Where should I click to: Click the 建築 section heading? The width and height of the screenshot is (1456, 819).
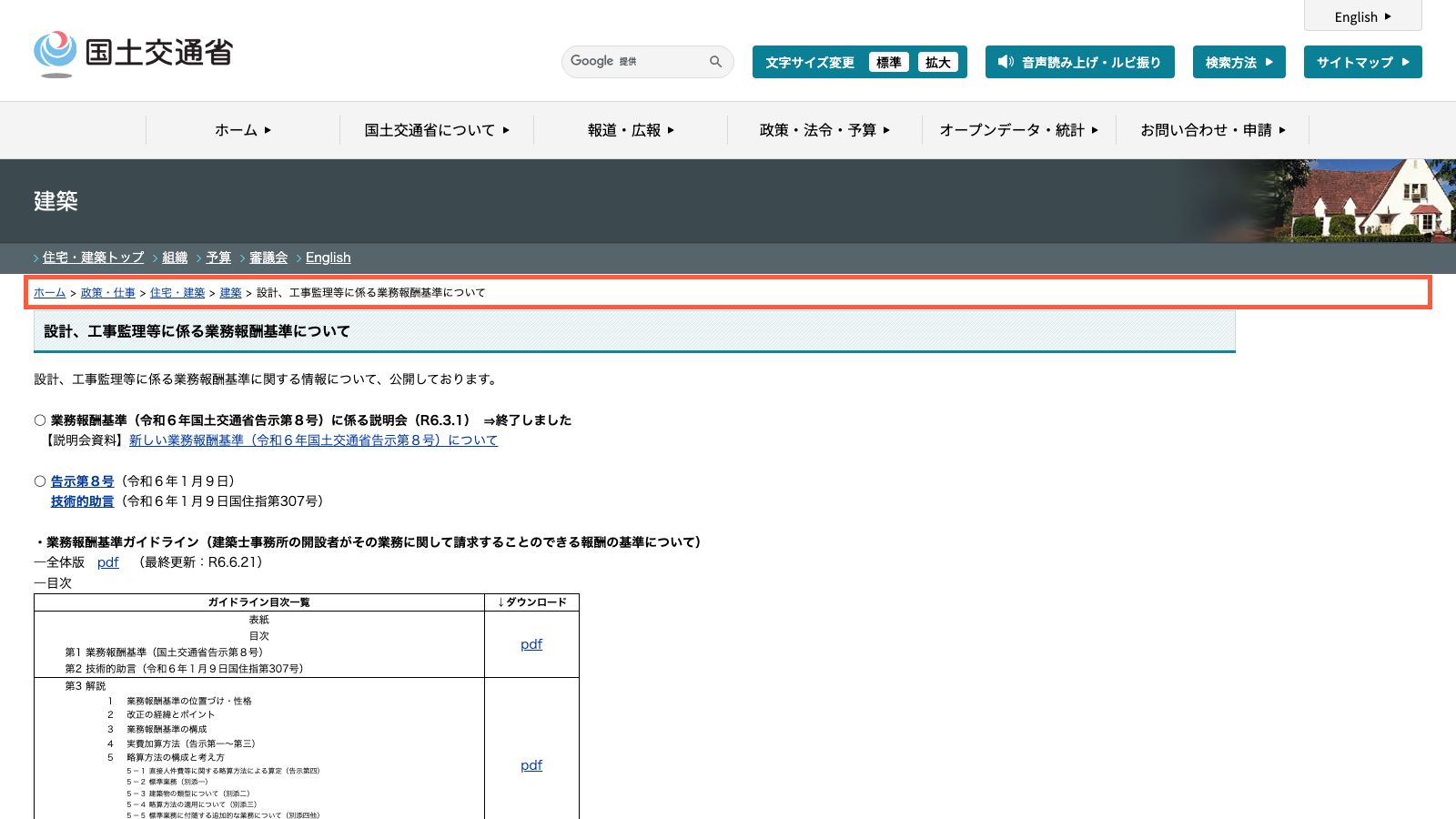(x=56, y=201)
